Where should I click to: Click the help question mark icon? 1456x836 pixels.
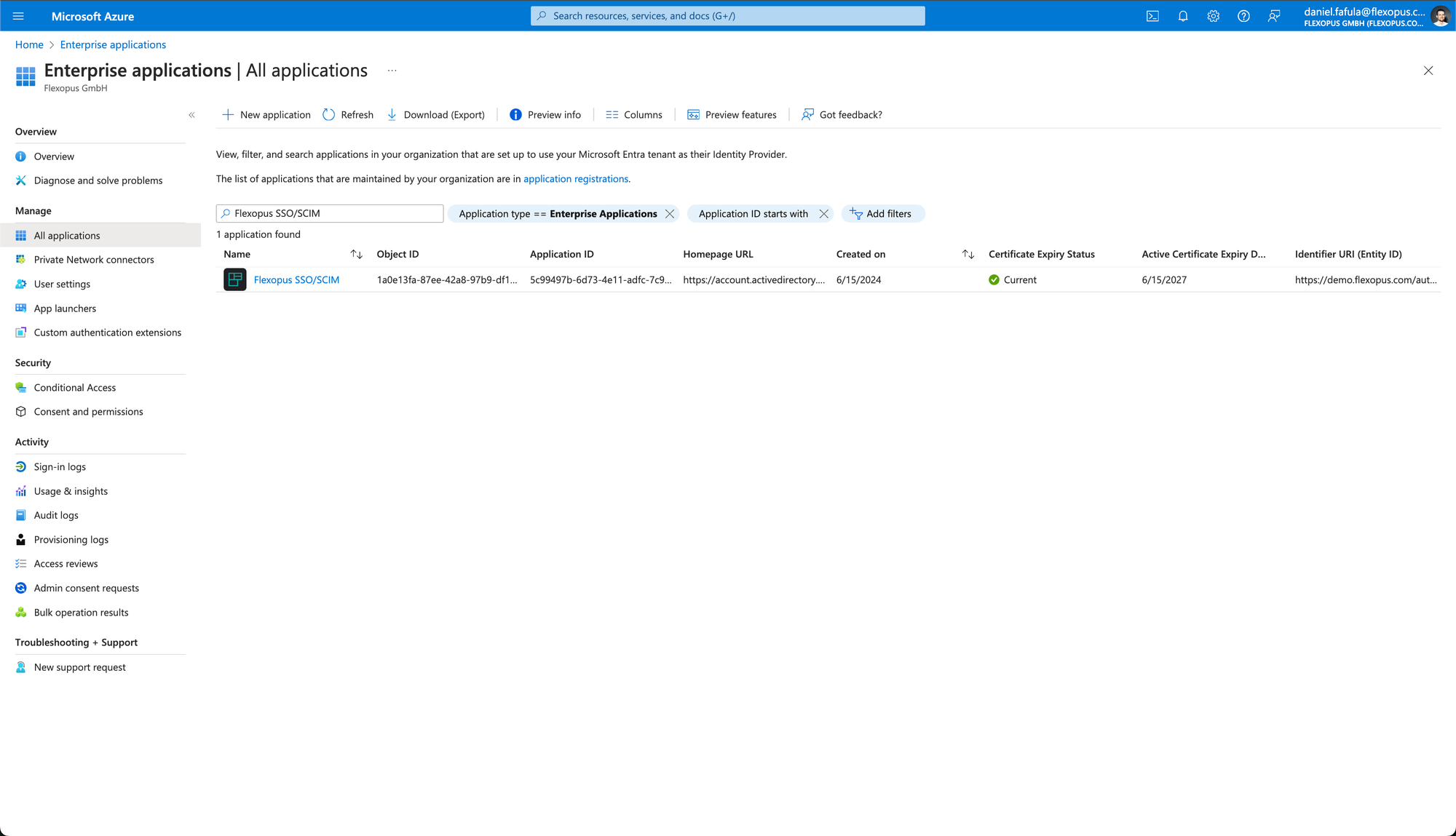(x=1243, y=16)
